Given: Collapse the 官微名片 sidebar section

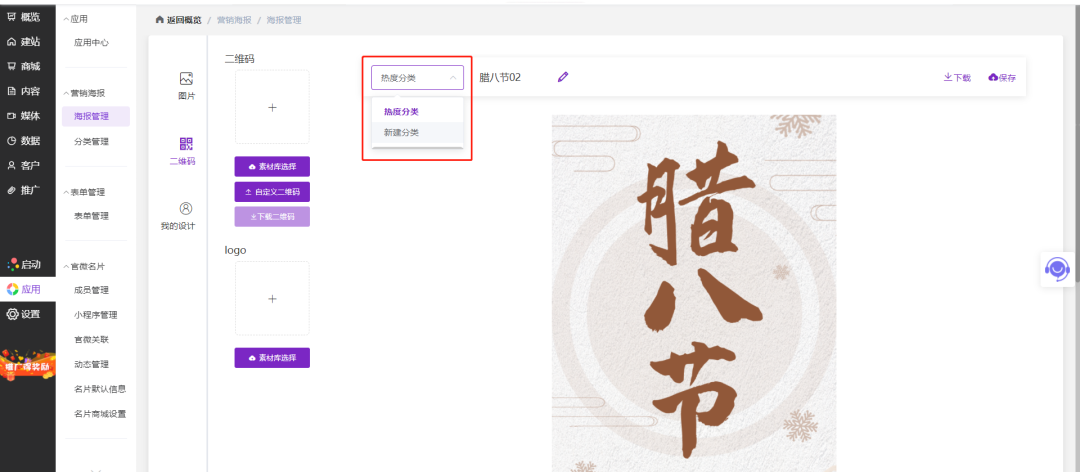Looking at the screenshot, I should [x=66, y=267].
